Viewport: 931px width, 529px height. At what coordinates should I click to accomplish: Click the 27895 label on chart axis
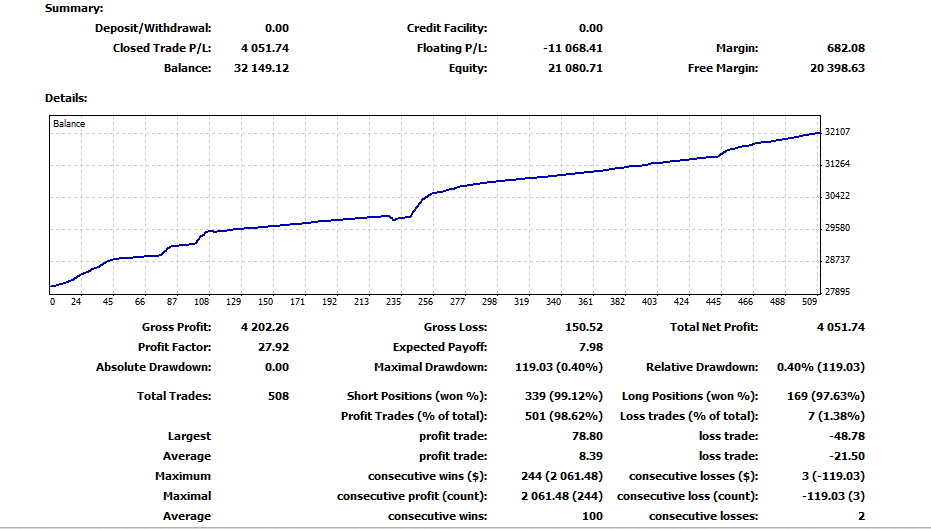pos(838,292)
